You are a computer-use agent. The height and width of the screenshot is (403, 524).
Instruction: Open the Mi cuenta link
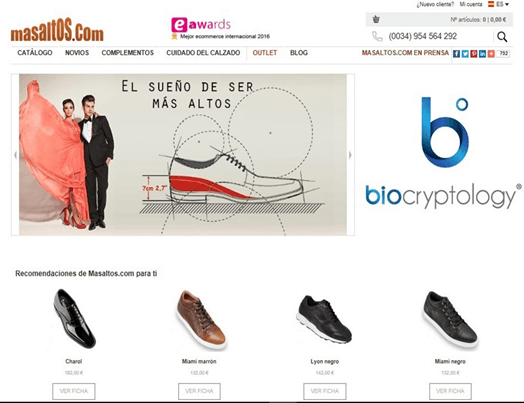(x=471, y=4)
